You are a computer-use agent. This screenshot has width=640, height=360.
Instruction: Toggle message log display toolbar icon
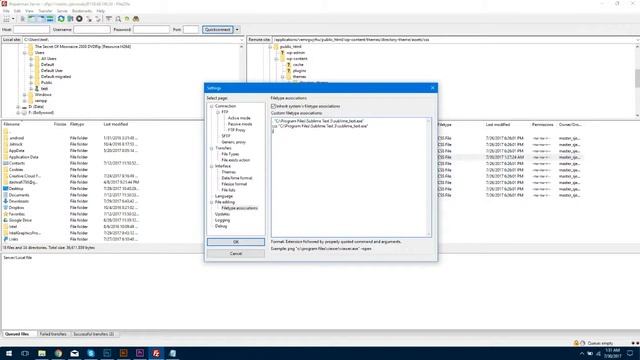(23, 19)
